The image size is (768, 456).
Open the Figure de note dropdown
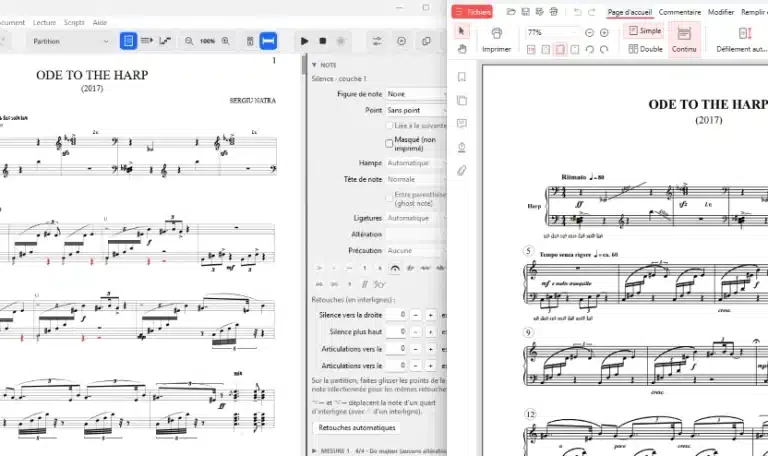tap(416, 94)
